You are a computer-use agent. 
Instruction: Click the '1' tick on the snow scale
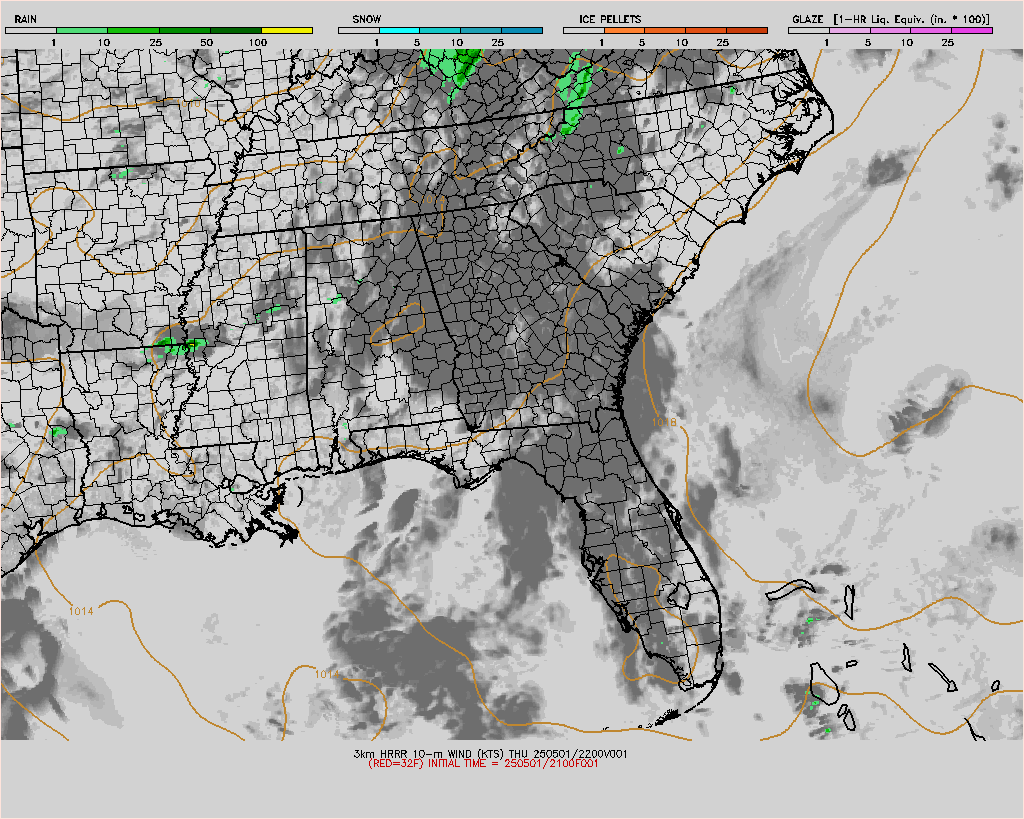coord(376,42)
